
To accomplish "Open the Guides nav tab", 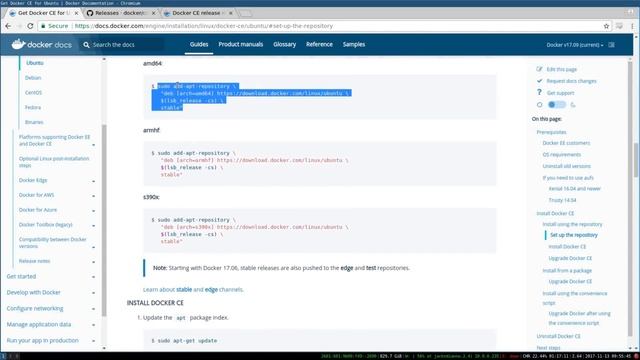I will coord(199,44).
